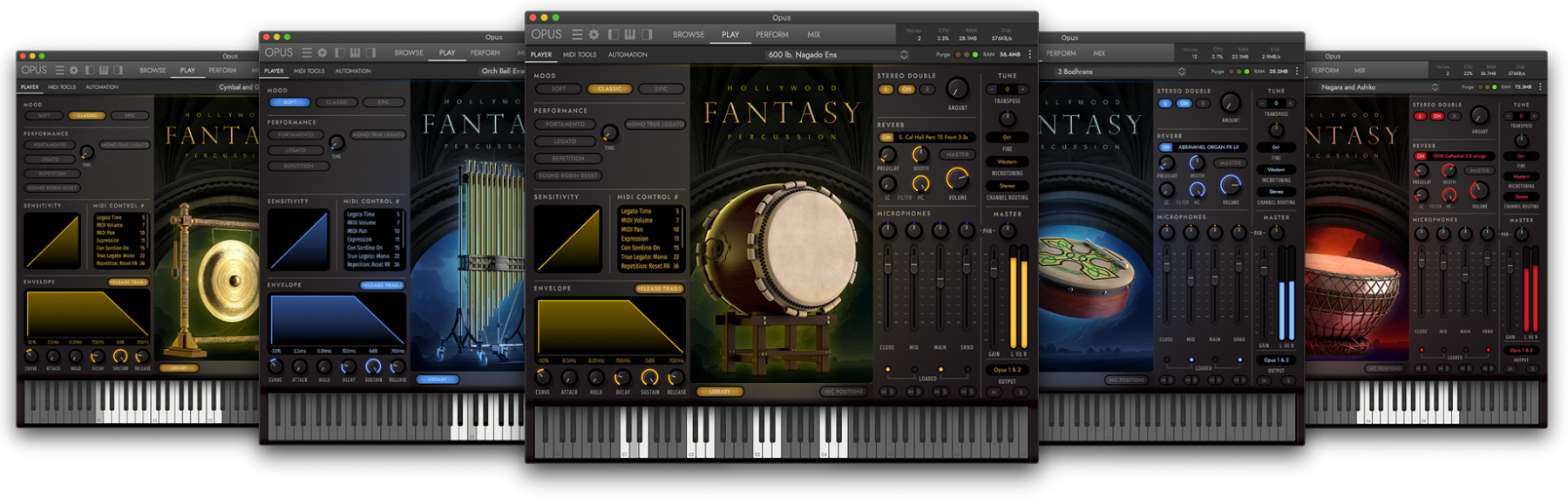
Task: Open the reverb preset S. Cal Hall dropdown
Action: (x=934, y=137)
